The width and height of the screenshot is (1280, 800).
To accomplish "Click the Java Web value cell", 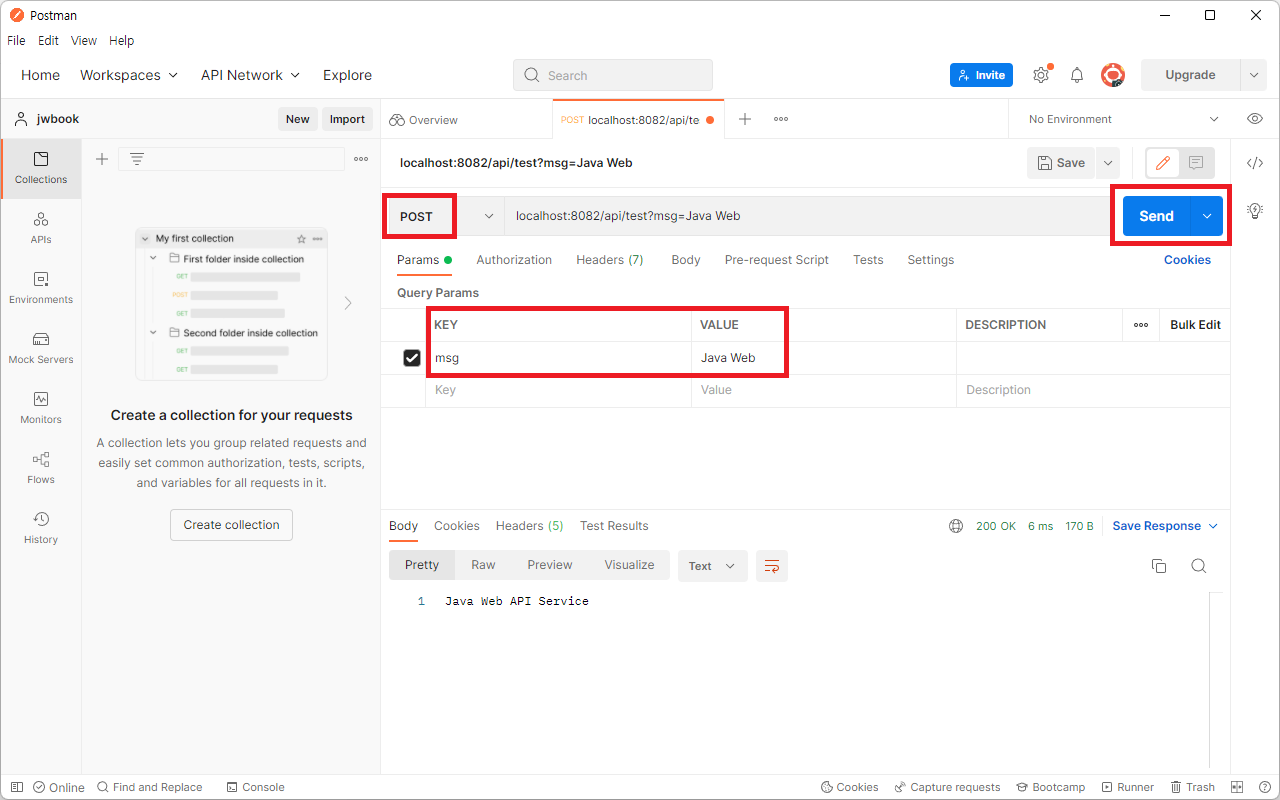I will click(824, 358).
